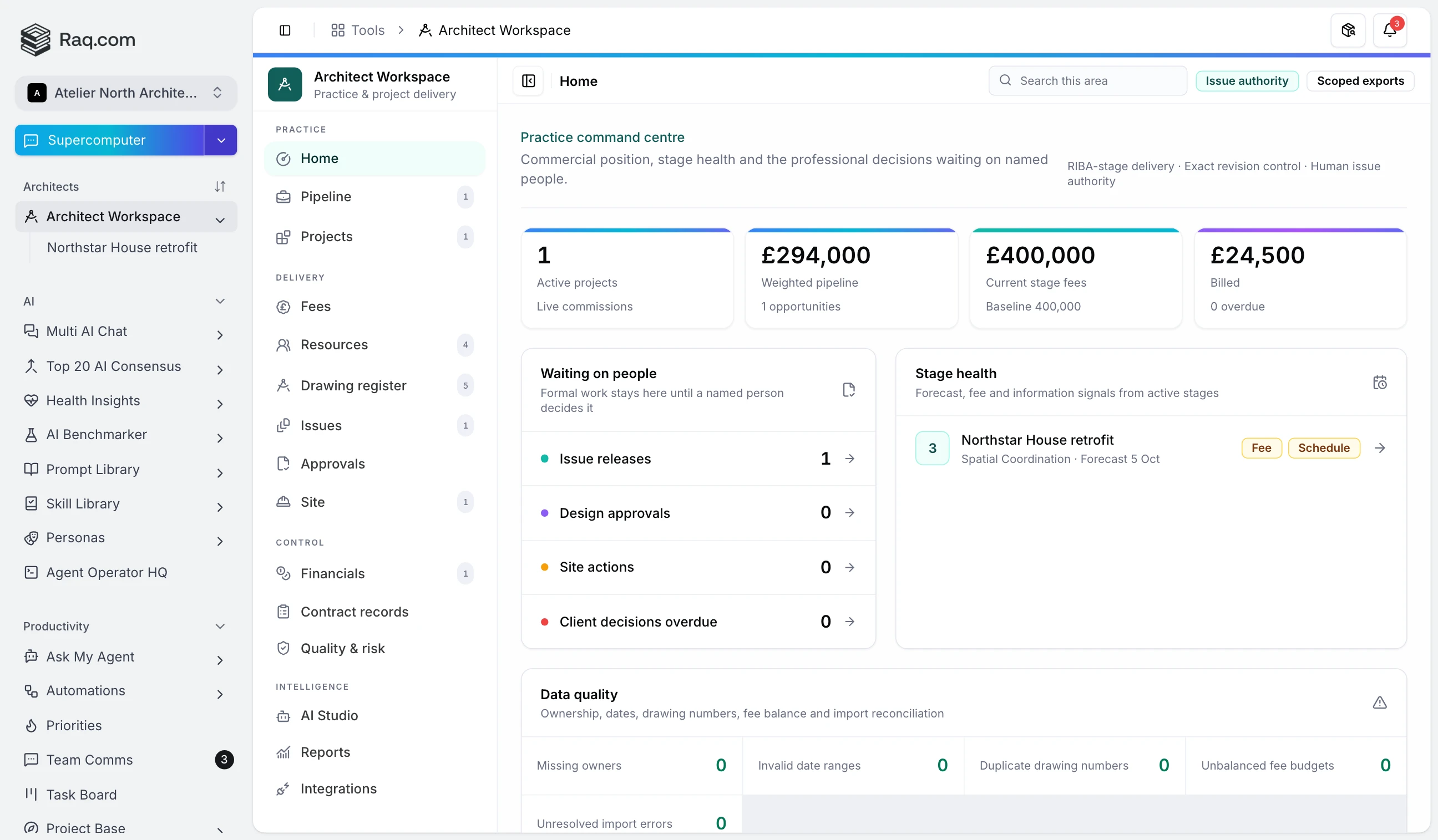Image resolution: width=1438 pixels, height=840 pixels.
Task: Toggle the sidebar panel icon in top bar
Action: (285, 30)
